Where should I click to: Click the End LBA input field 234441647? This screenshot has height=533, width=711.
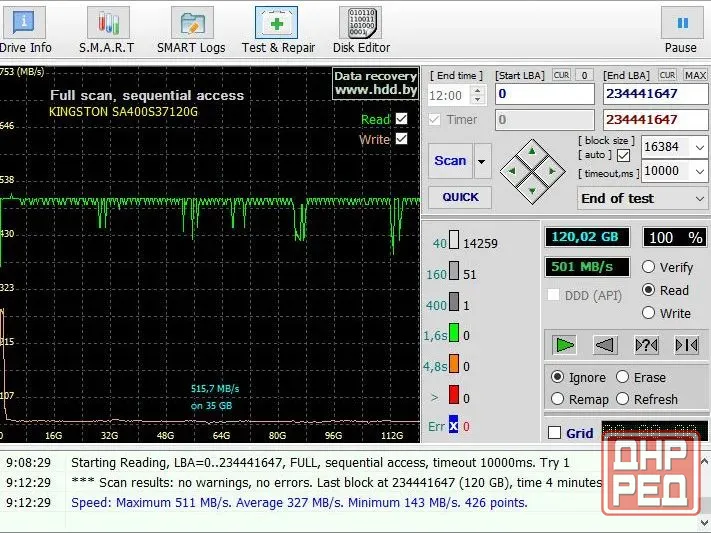click(x=655, y=94)
